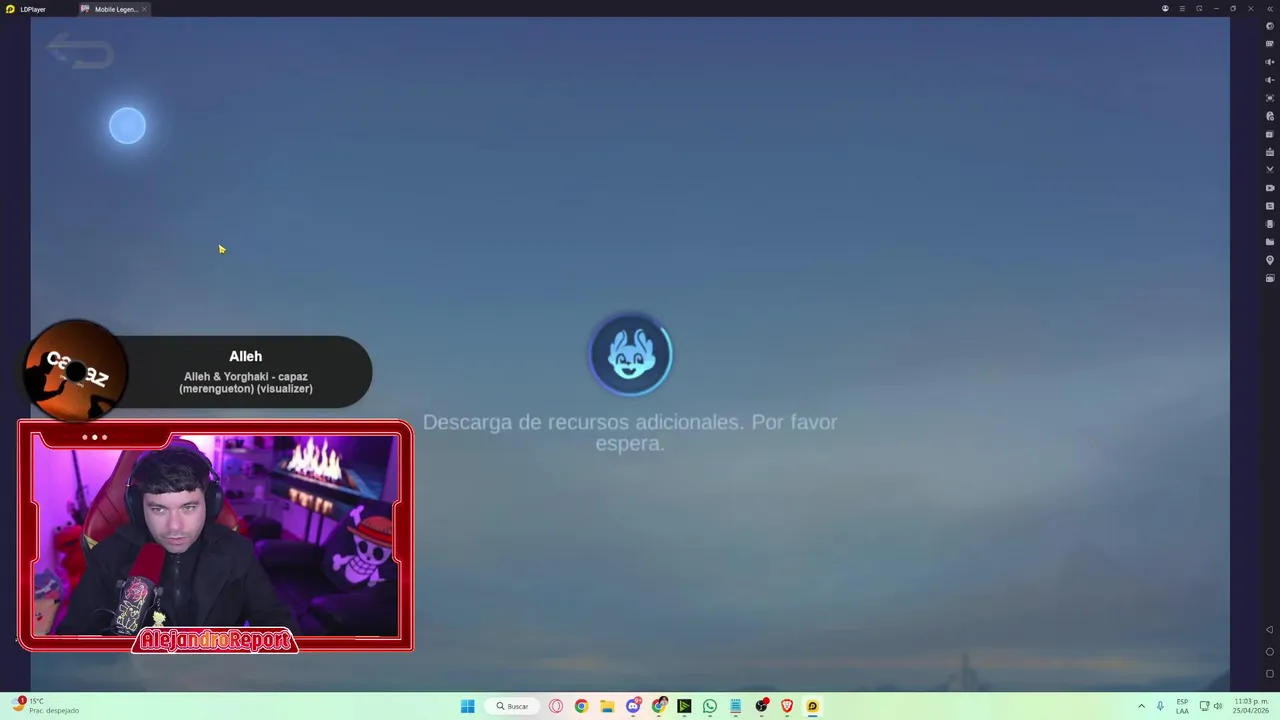
Task: Go back using the in-game arrow
Action: coord(80,52)
